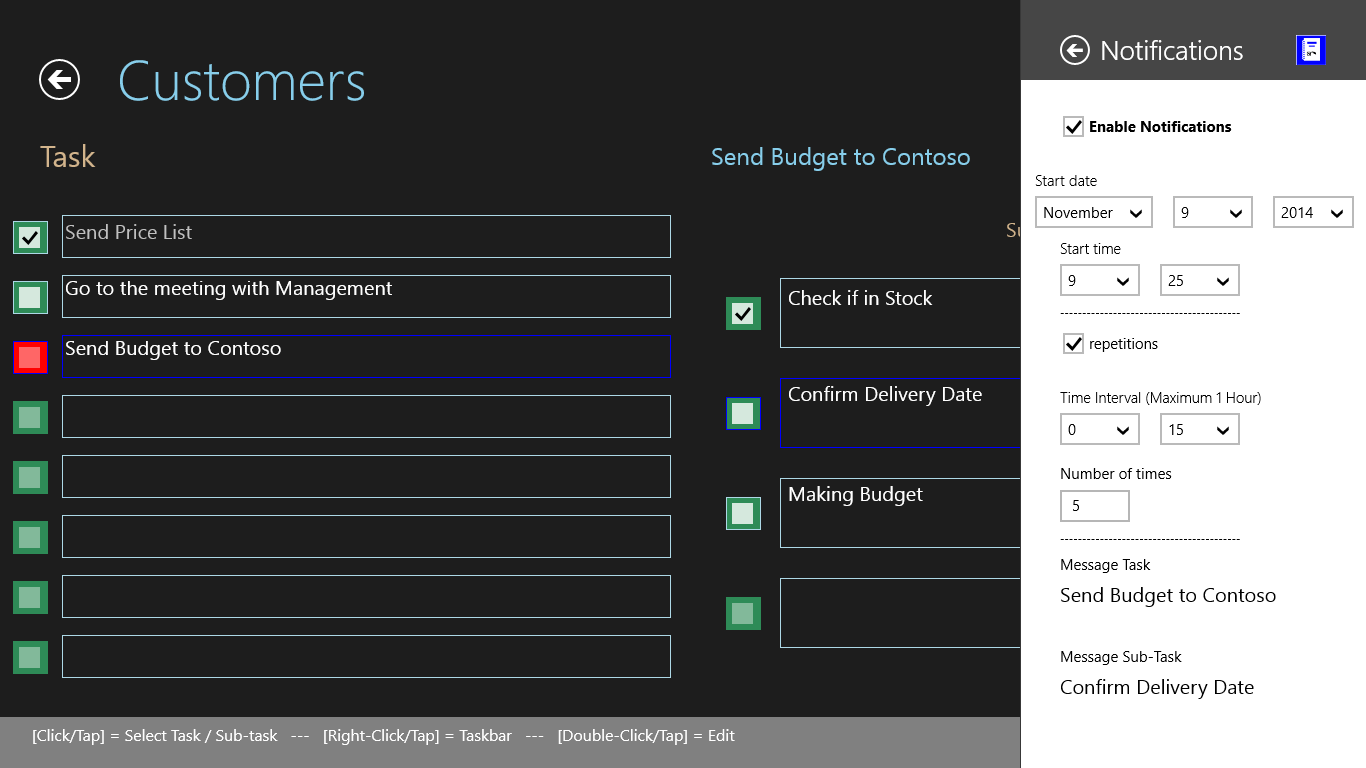The height and width of the screenshot is (768, 1366).
Task: Toggle the Enable Notifications checkbox
Action: pos(1073,127)
